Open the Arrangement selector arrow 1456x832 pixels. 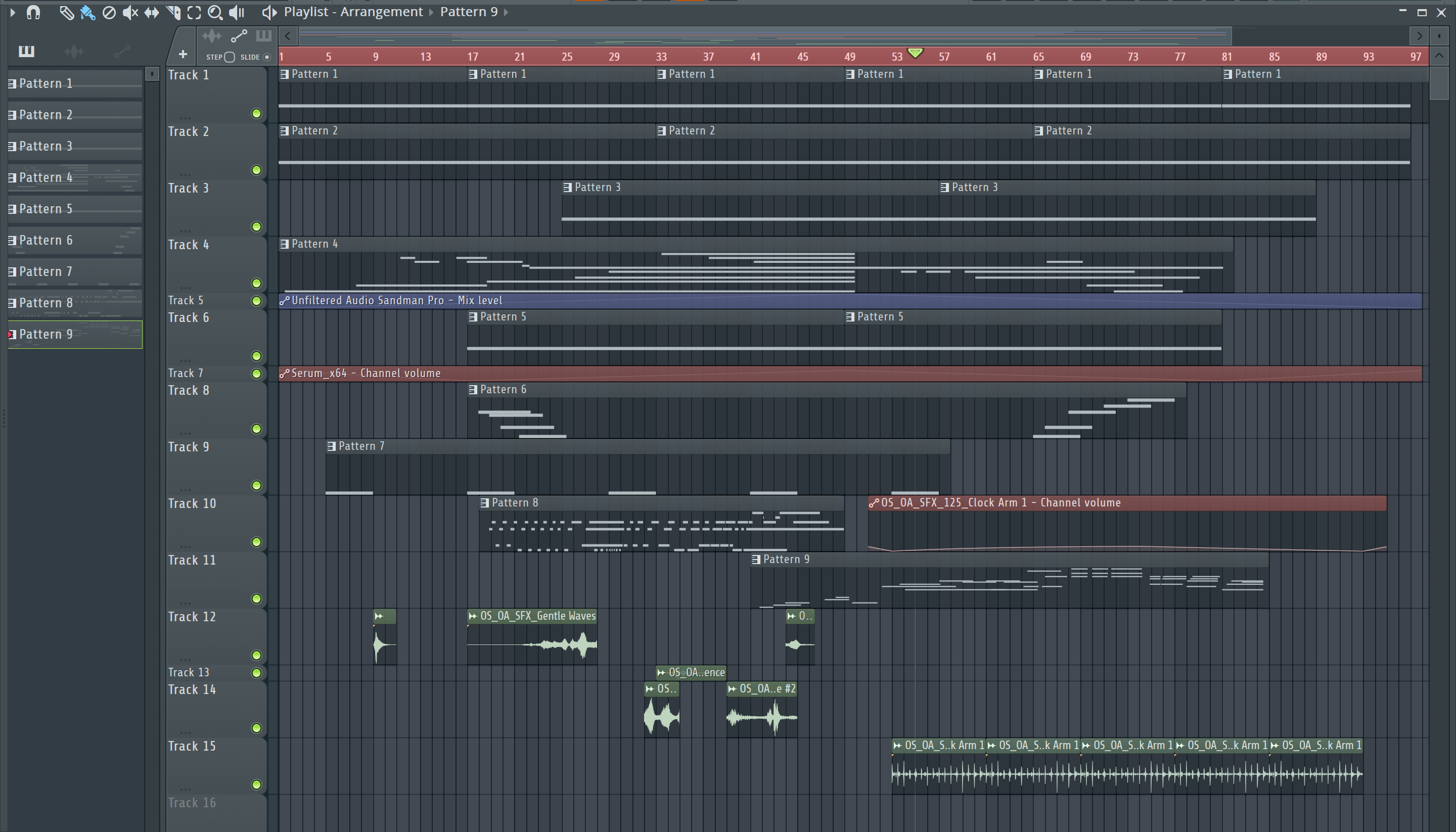coord(431,12)
